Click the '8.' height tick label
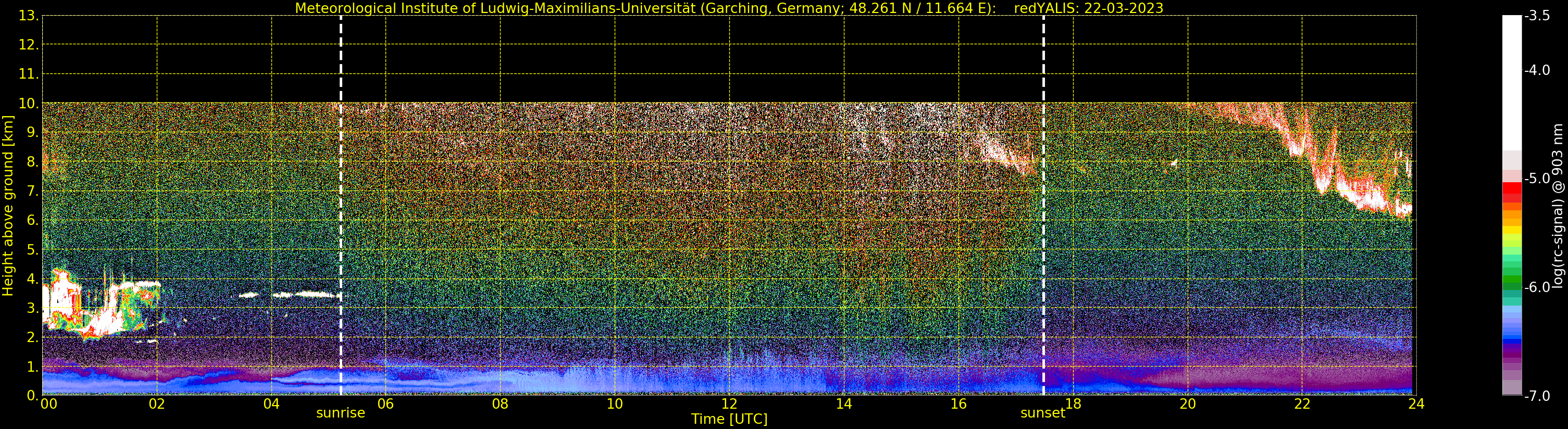 pos(33,162)
